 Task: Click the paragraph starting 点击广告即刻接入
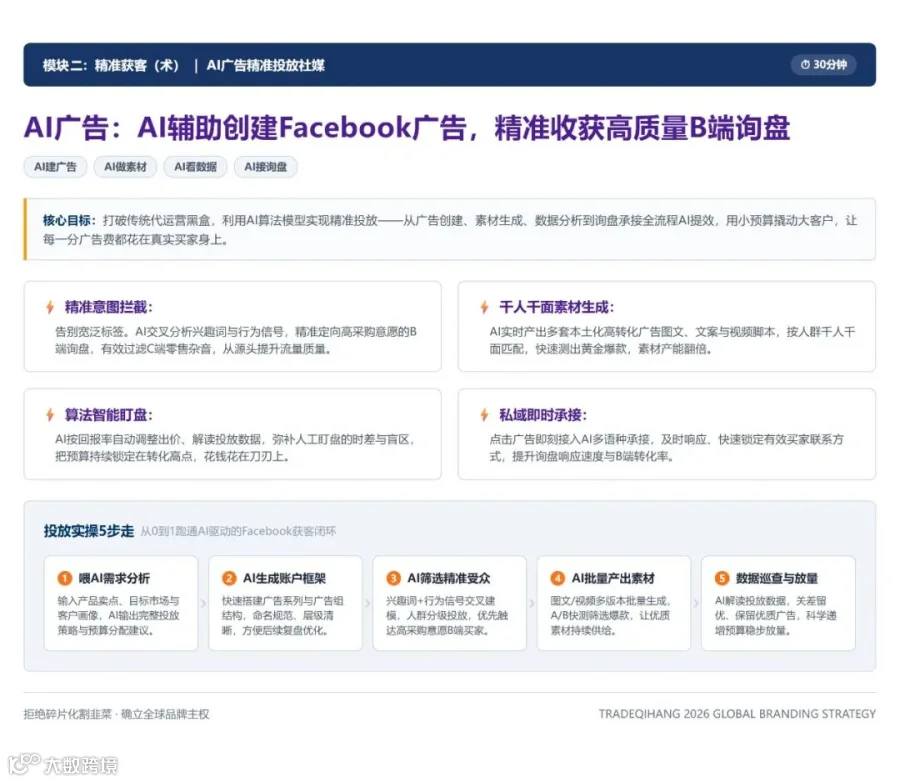[x=666, y=448]
